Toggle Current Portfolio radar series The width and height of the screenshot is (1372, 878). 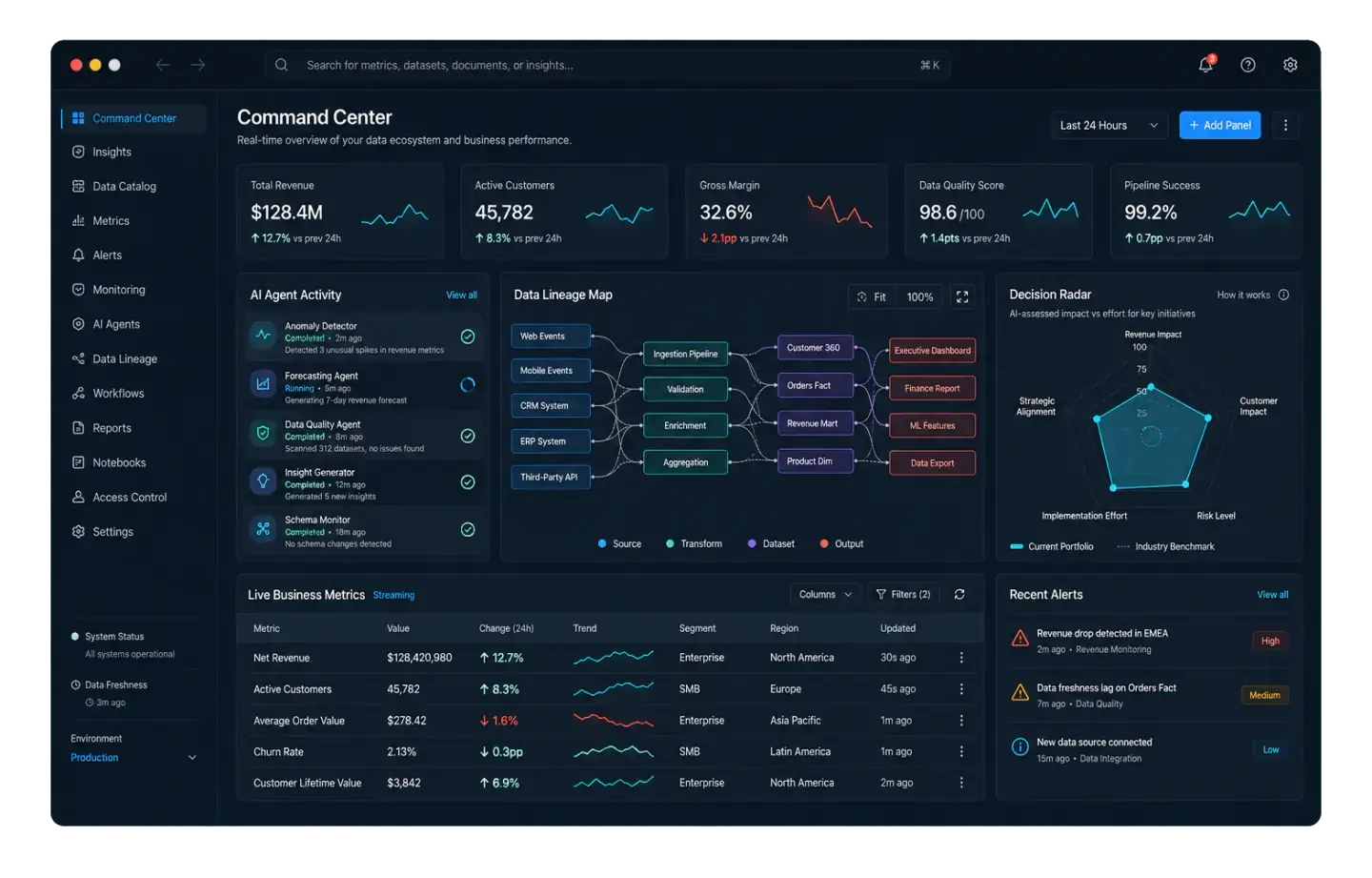coord(1052,547)
